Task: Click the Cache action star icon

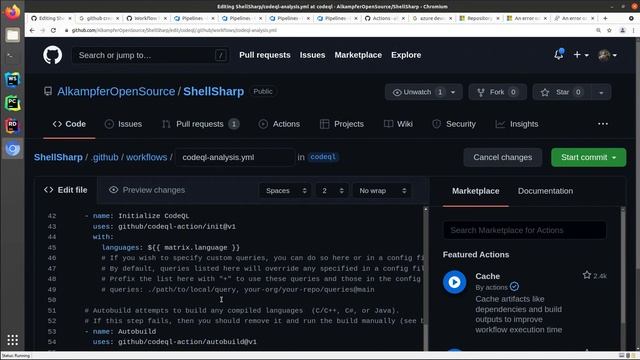Action: (x=587, y=276)
